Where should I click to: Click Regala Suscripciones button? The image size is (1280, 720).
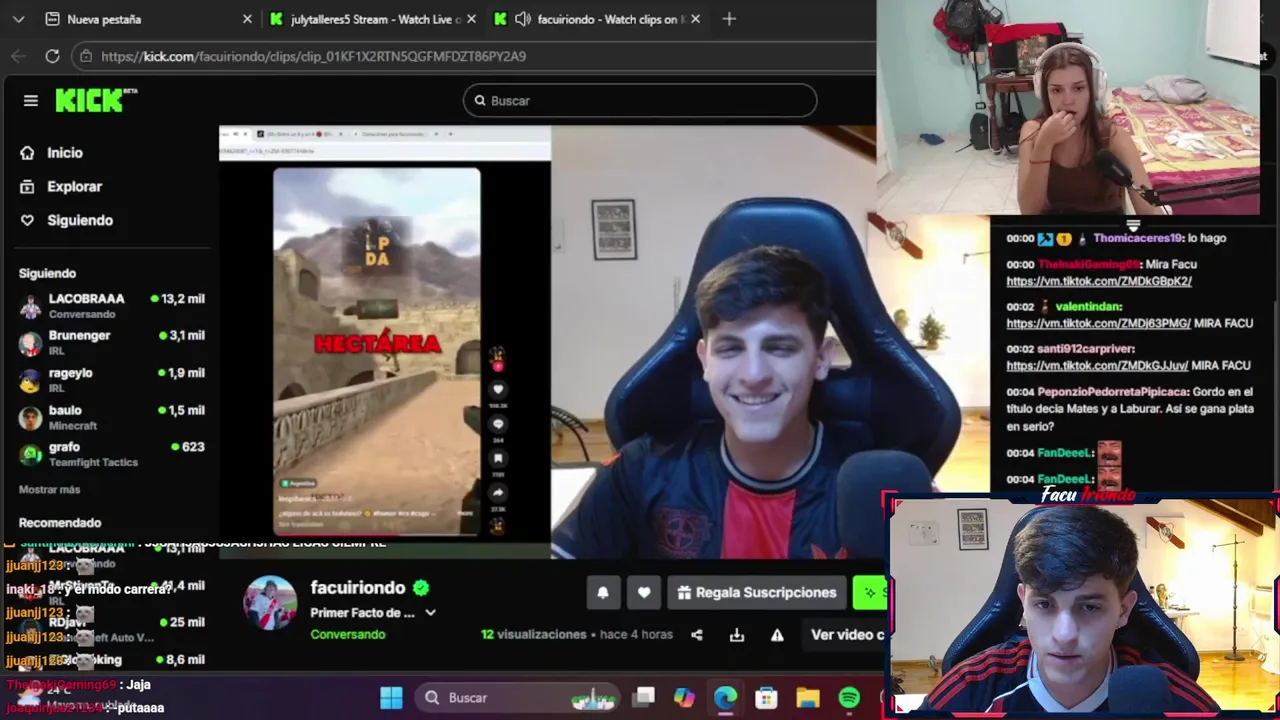[756, 593]
